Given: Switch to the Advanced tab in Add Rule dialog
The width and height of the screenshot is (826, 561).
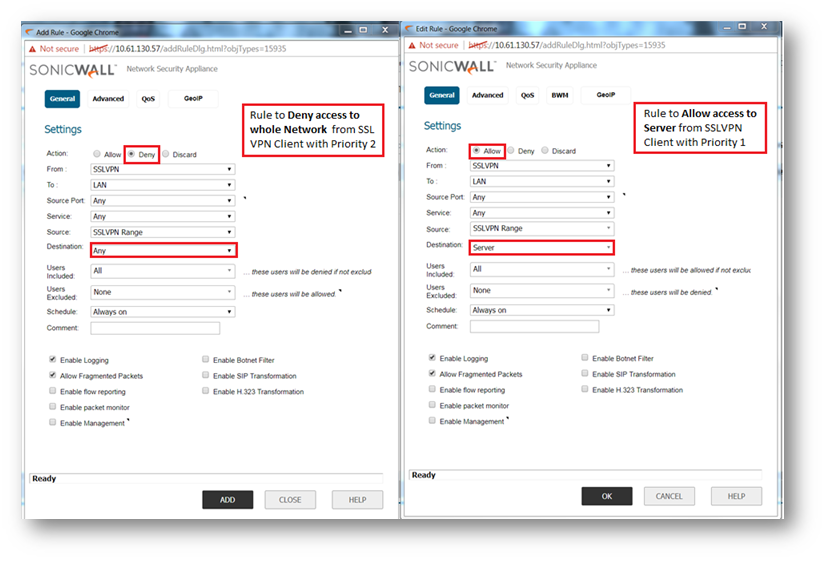Looking at the screenshot, I should (108, 99).
